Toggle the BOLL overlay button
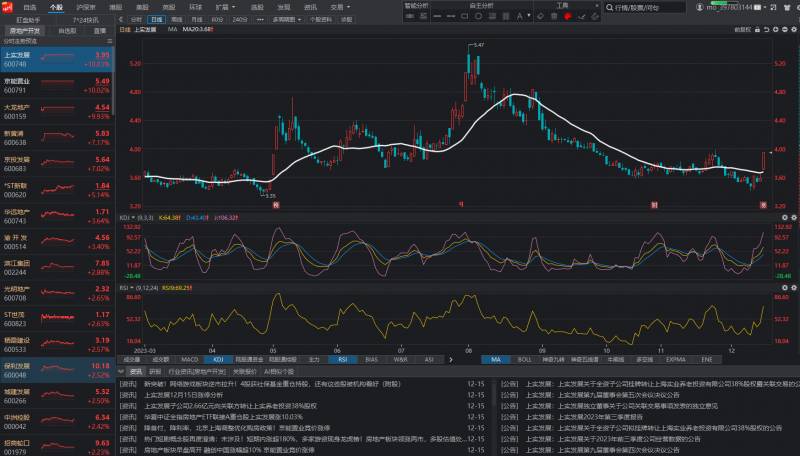Viewport: 800px width, 456px height. [524, 360]
